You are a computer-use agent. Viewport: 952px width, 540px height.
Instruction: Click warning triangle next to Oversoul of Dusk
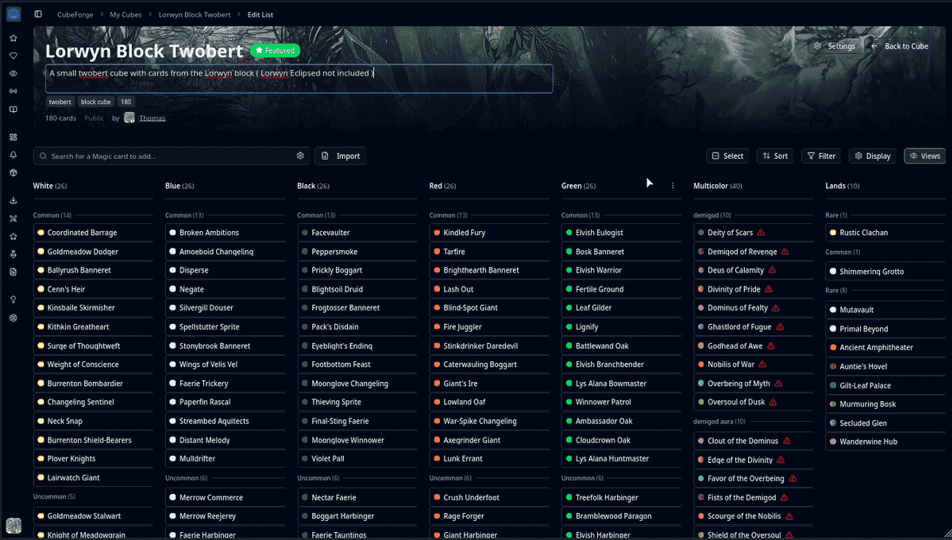773,402
